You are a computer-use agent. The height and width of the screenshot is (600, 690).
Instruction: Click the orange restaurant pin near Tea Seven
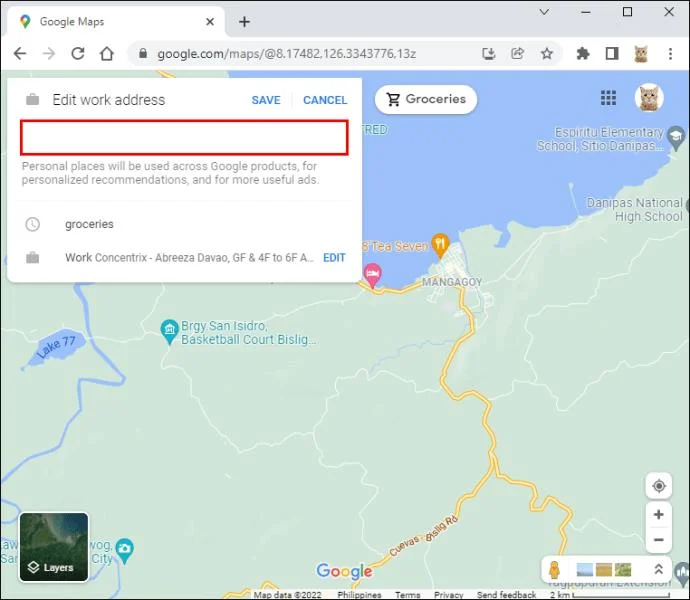coord(440,246)
